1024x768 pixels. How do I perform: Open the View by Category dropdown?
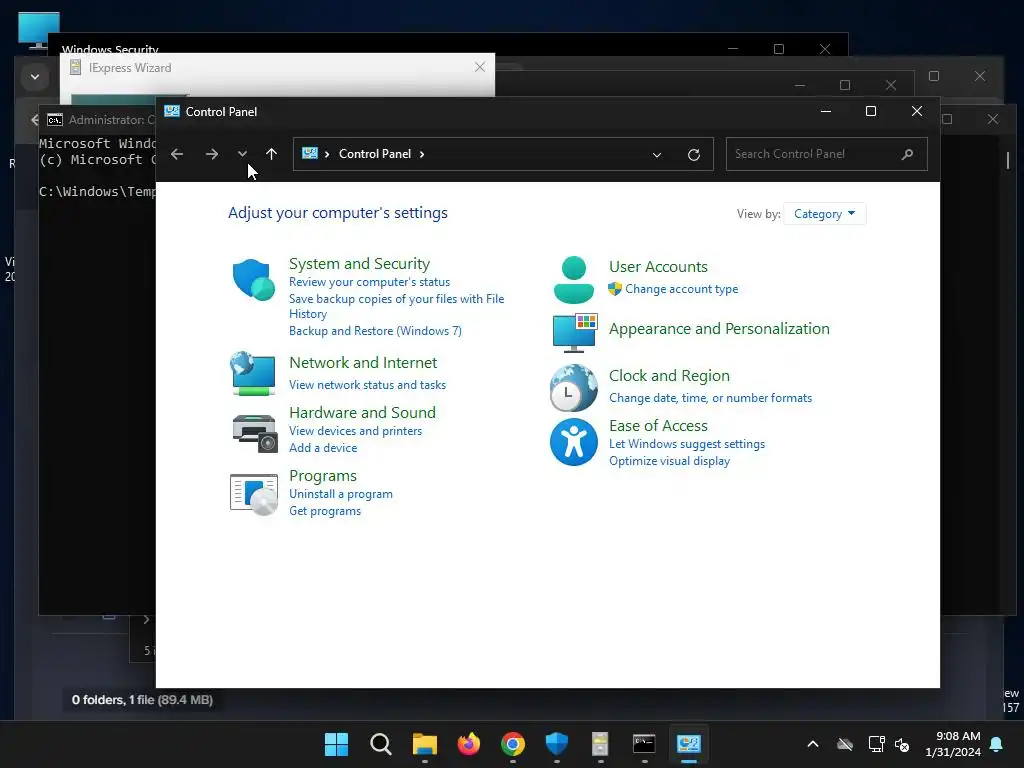[824, 214]
